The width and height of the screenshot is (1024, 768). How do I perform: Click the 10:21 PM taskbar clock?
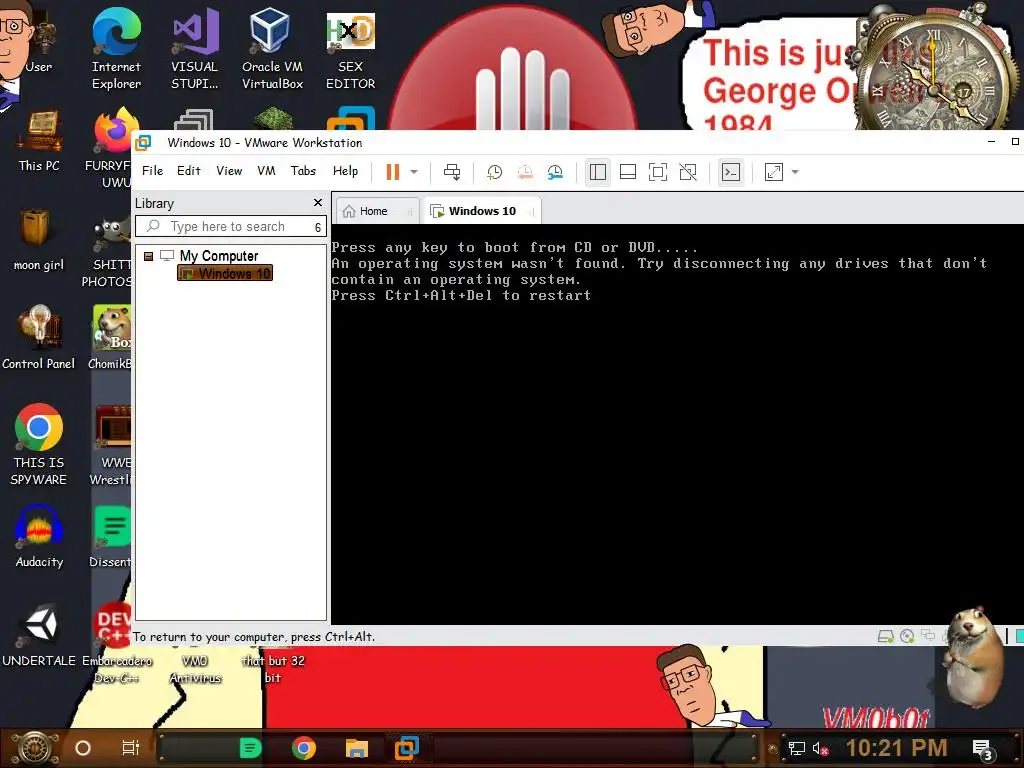pos(896,748)
